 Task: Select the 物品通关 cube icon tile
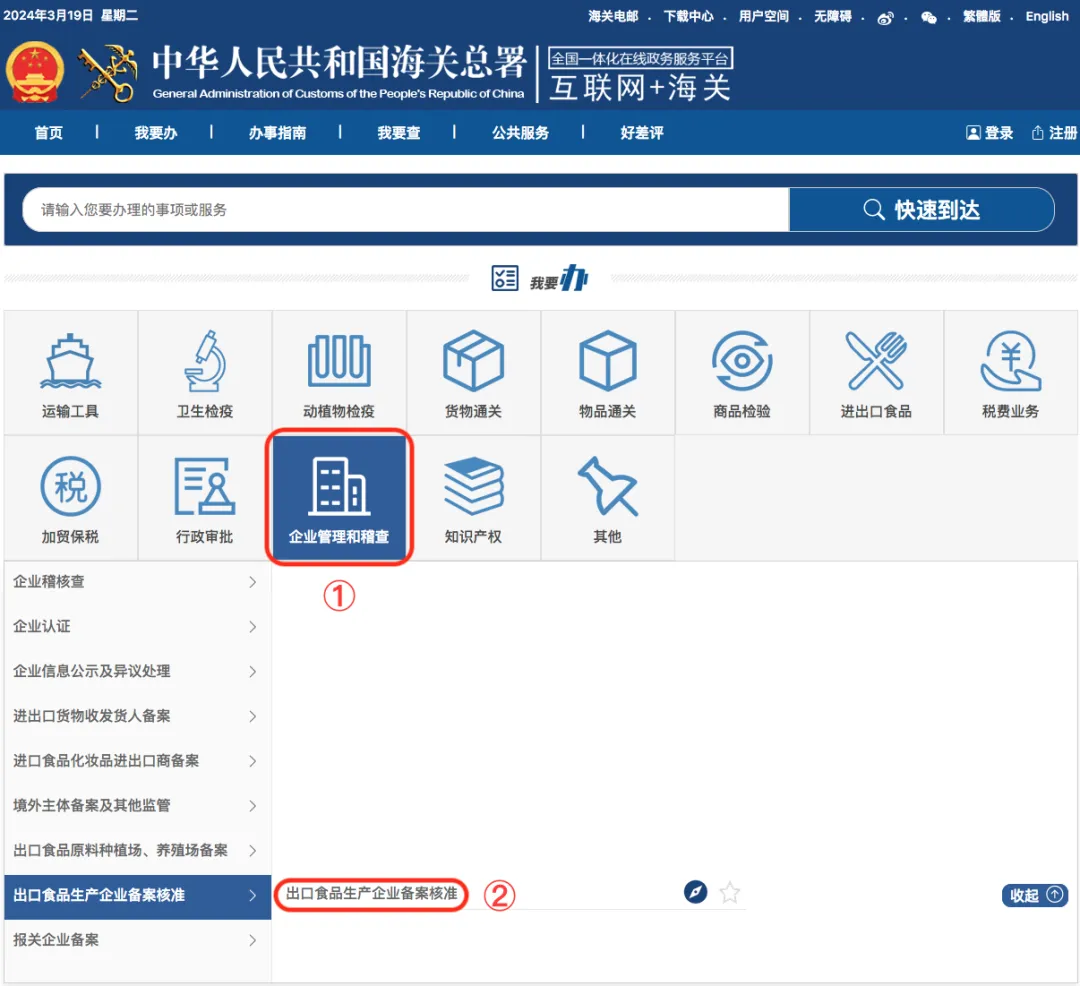608,373
